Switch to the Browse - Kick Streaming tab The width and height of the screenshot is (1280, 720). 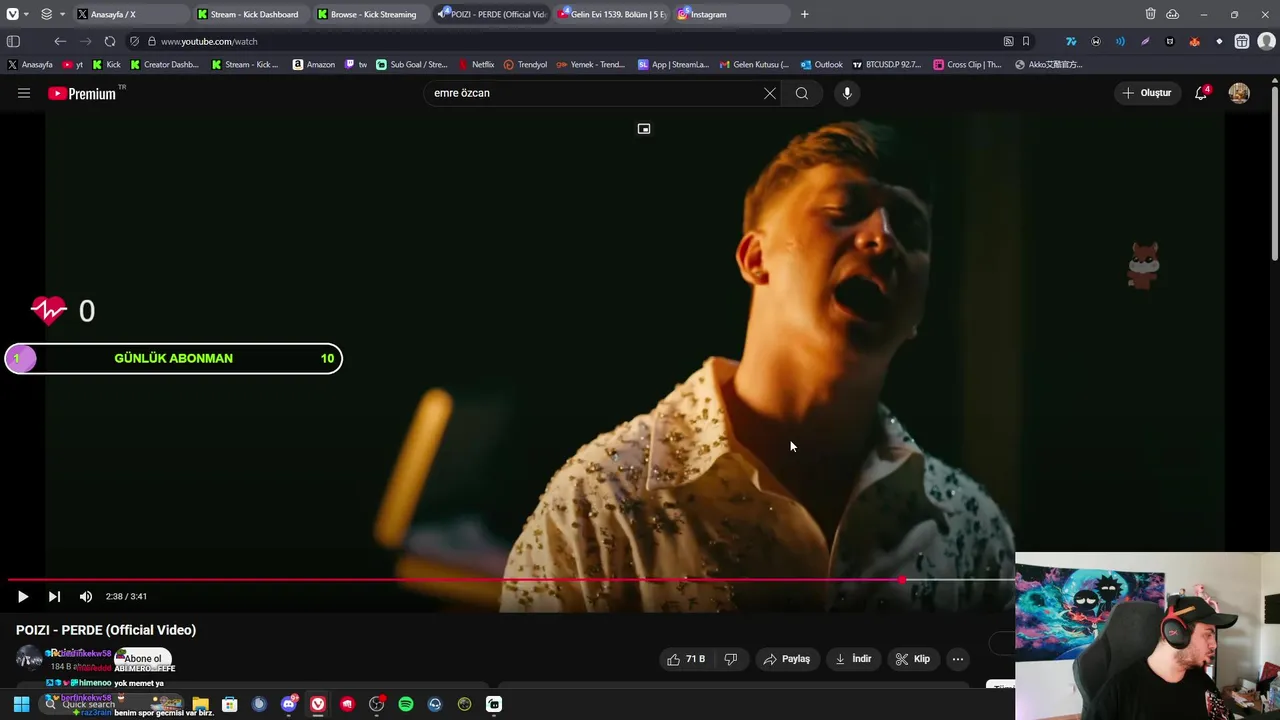[x=370, y=14]
